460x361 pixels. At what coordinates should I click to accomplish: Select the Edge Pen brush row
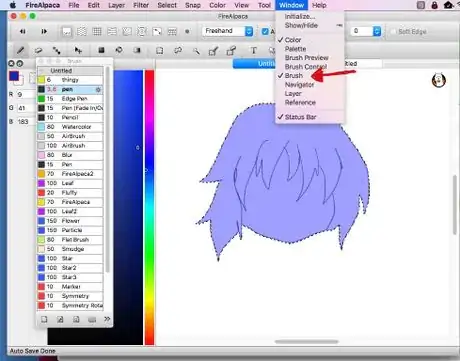click(70, 99)
